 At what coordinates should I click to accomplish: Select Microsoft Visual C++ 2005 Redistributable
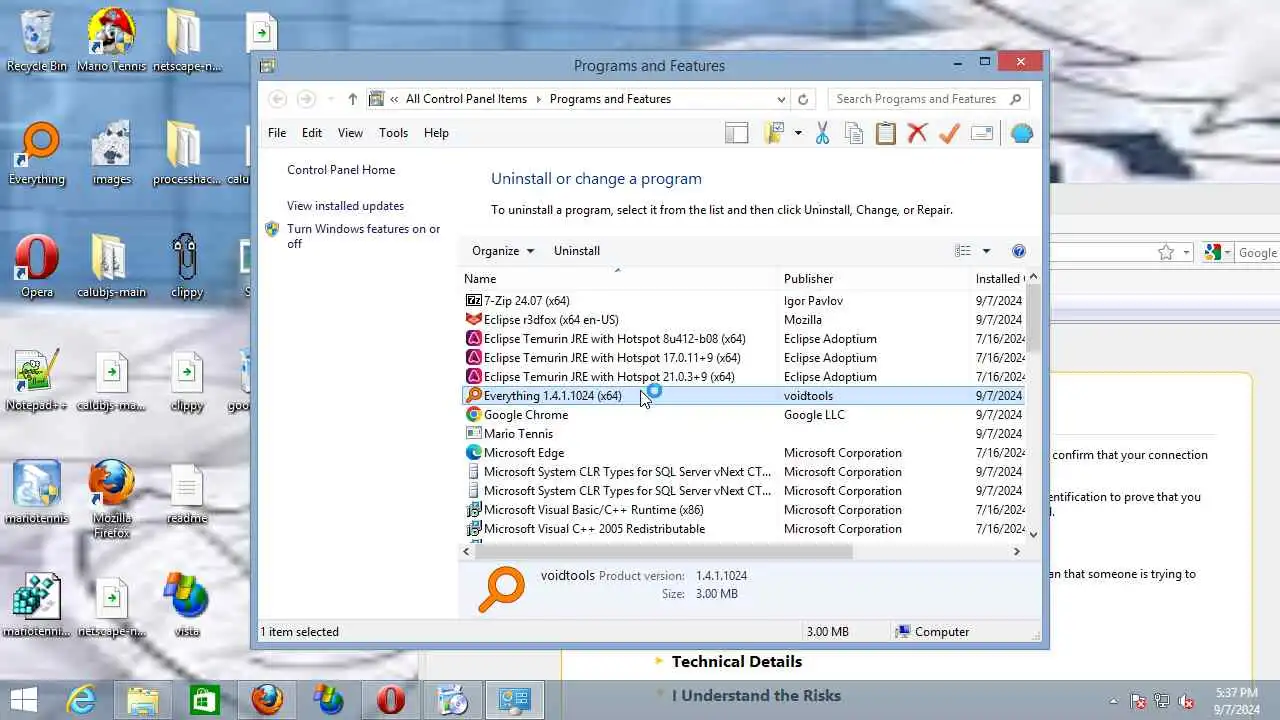click(743, 529)
